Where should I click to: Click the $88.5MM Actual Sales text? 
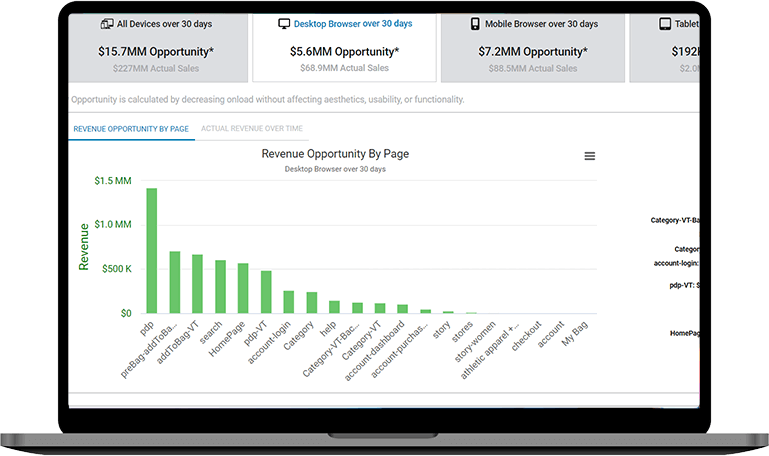[533, 68]
